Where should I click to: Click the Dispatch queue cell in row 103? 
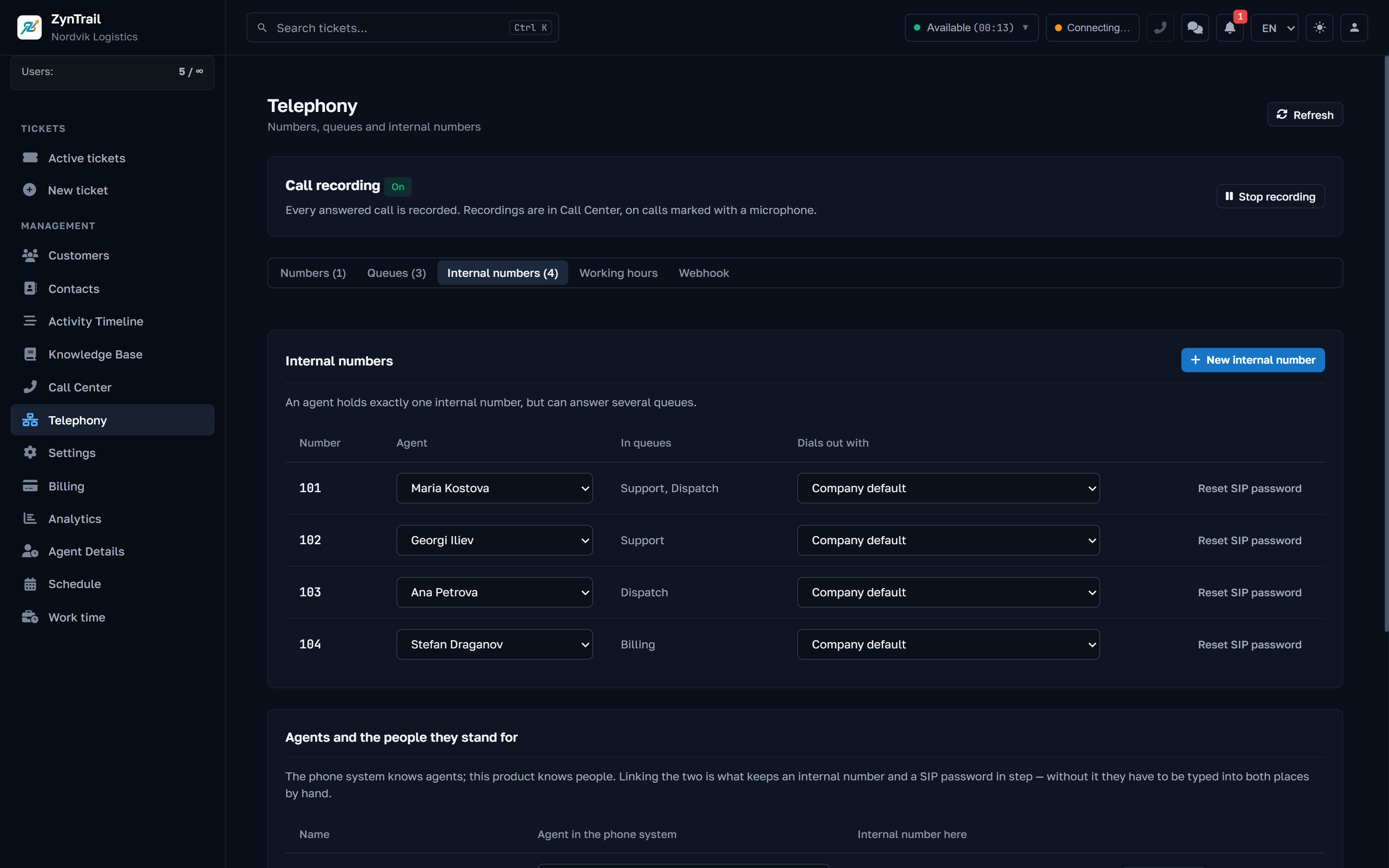tap(644, 592)
